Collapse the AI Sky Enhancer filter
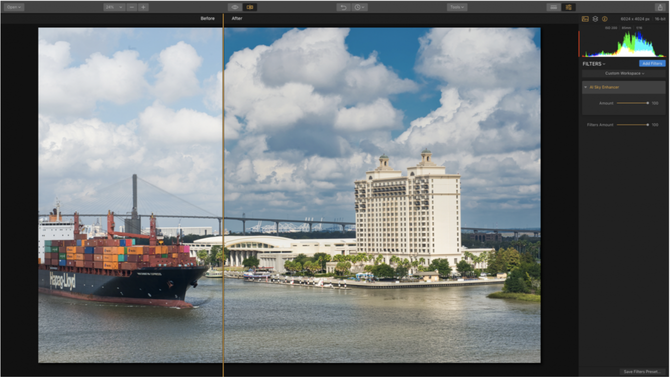Viewport: 670px width, 377px height. coord(585,87)
